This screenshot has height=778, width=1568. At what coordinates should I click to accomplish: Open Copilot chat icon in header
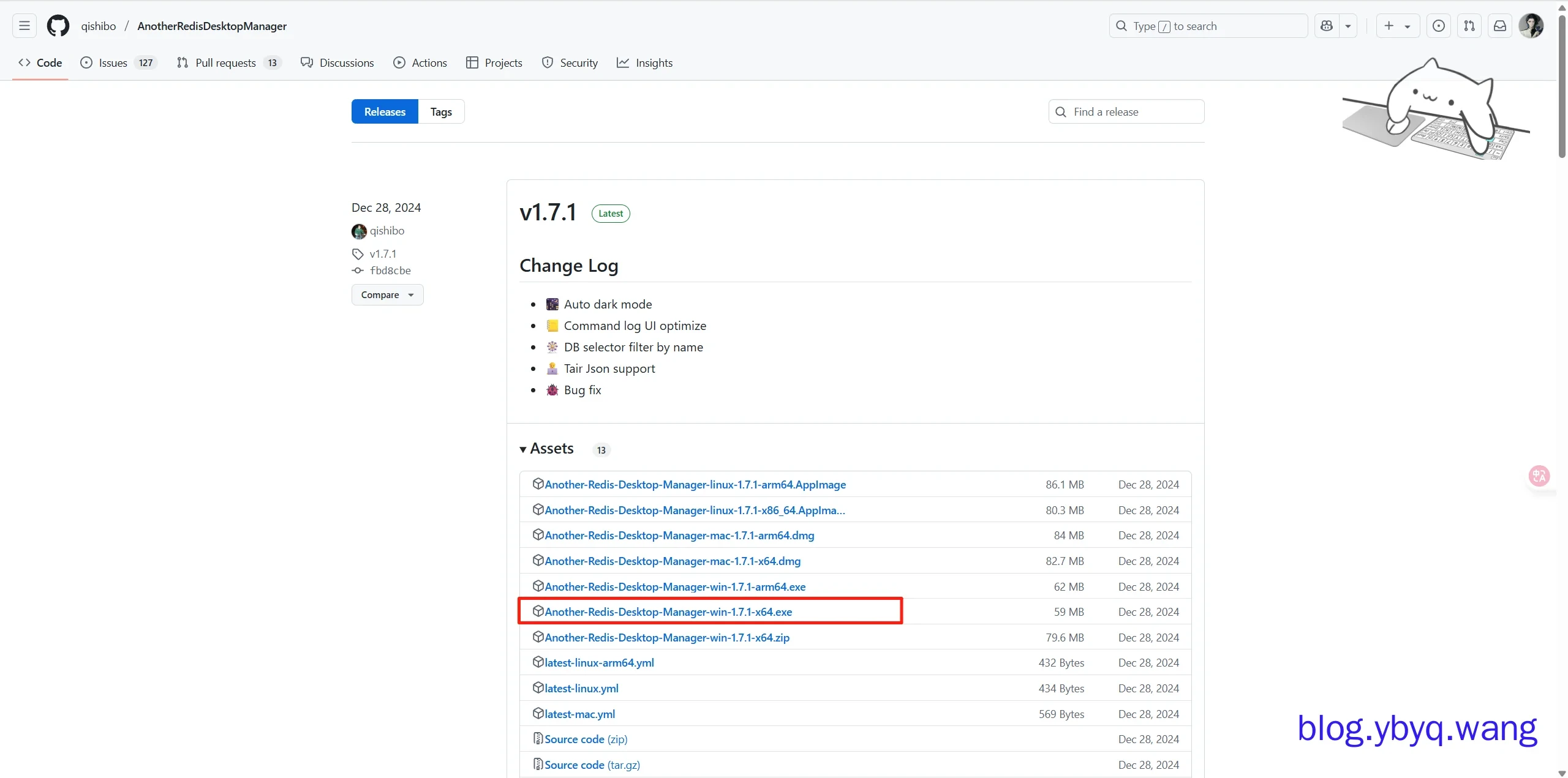[x=1327, y=26]
